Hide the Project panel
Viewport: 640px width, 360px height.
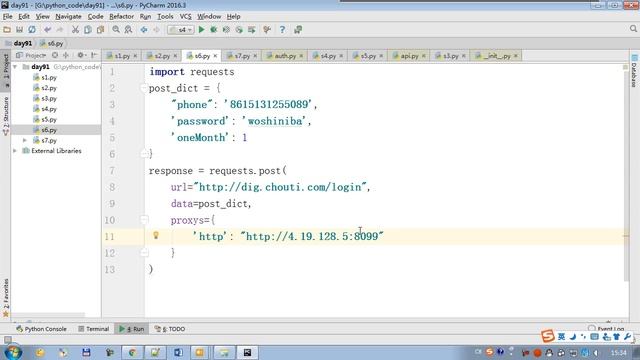[x=94, y=55]
